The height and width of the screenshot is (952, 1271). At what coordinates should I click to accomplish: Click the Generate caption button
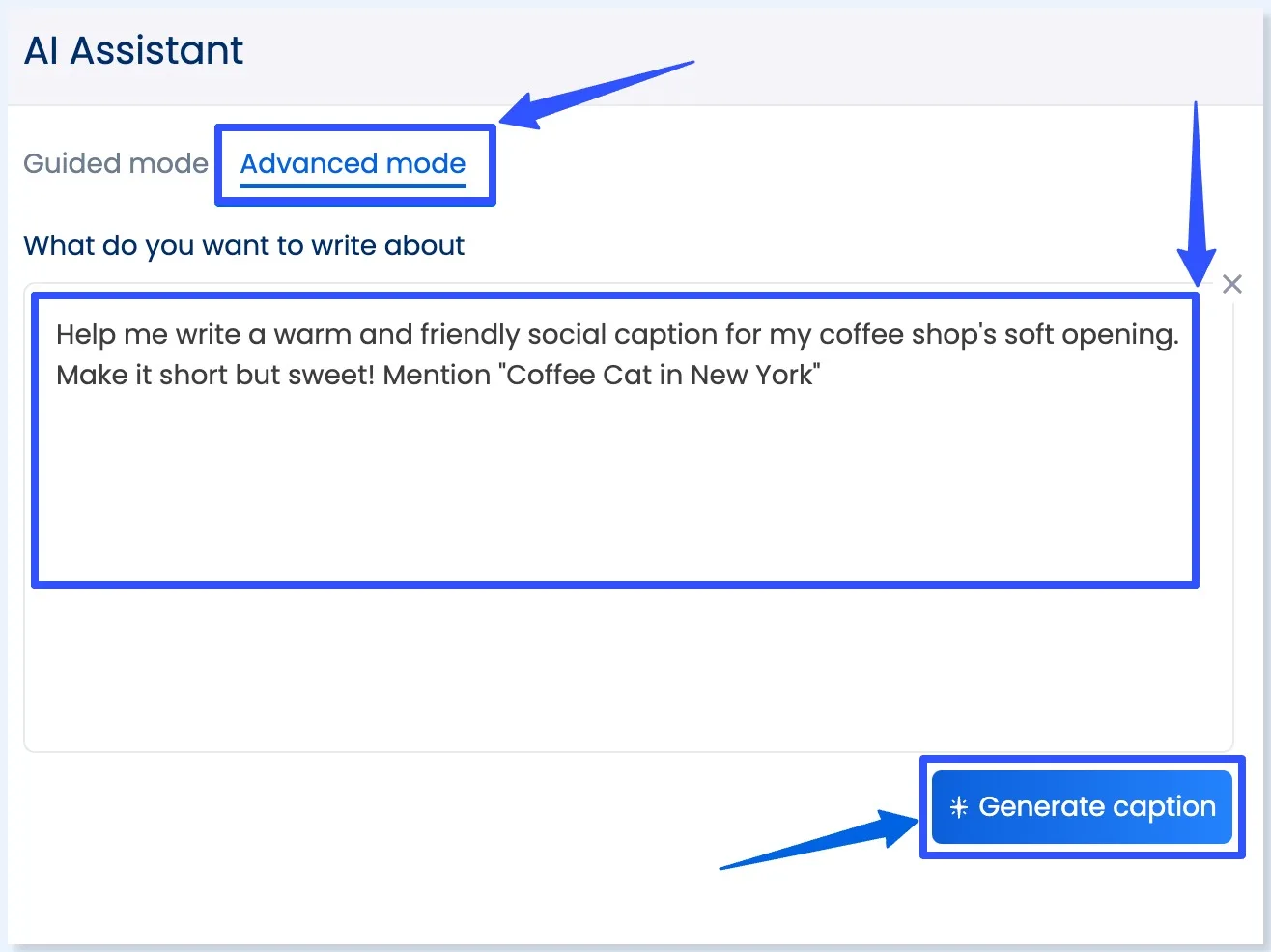(x=1082, y=806)
